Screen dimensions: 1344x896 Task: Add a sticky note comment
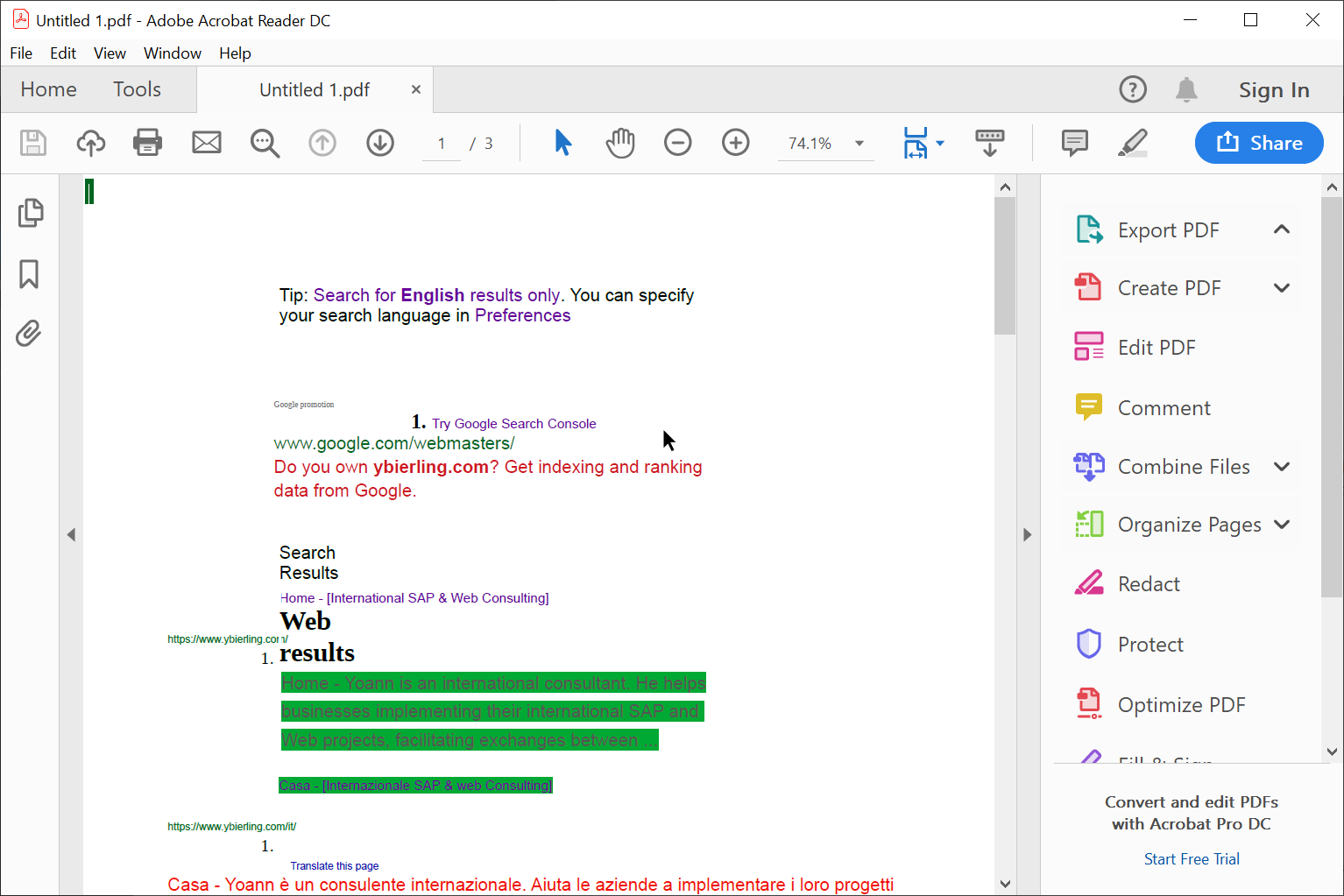[1075, 142]
